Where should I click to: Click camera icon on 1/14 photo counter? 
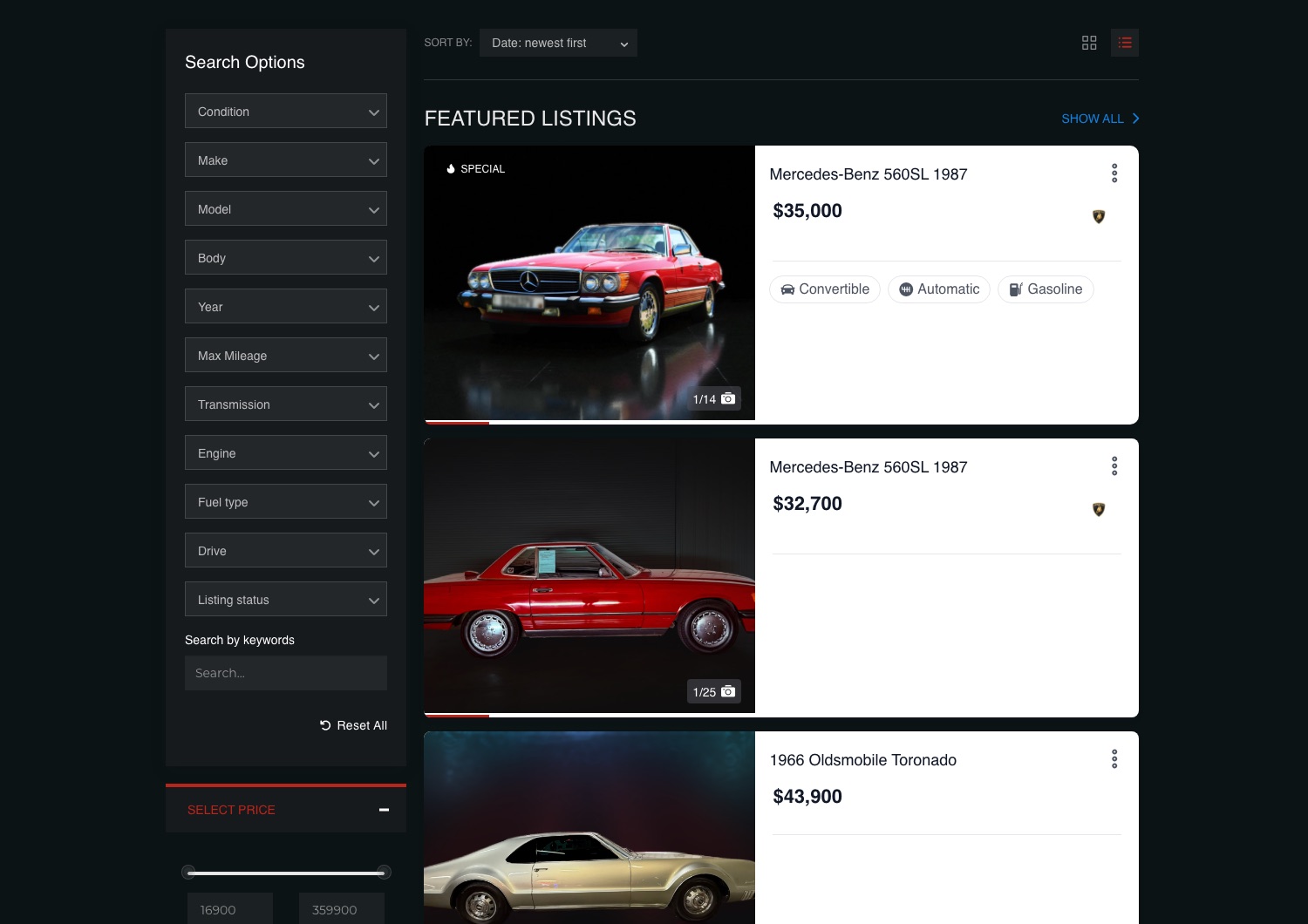coord(728,398)
